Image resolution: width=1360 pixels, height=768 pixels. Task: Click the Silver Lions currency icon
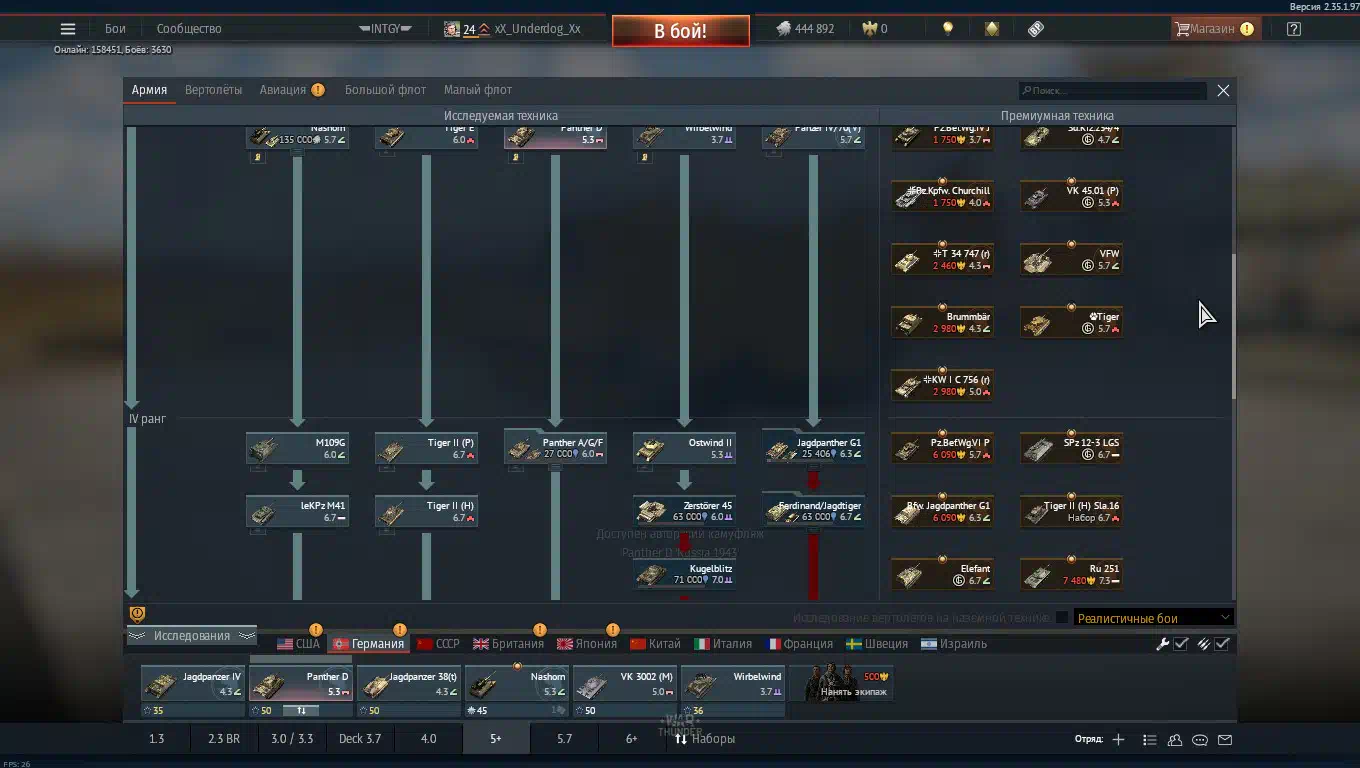click(x=784, y=29)
